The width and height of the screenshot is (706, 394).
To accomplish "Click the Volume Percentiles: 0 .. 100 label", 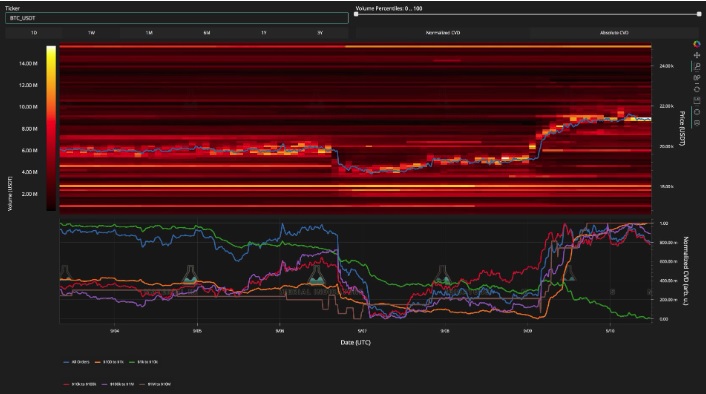I will [389, 8].
